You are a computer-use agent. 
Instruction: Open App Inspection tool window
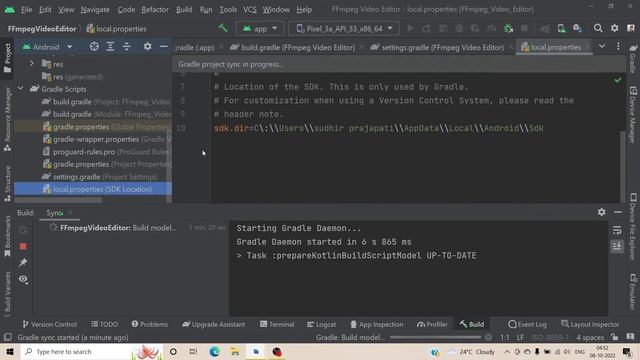376,324
